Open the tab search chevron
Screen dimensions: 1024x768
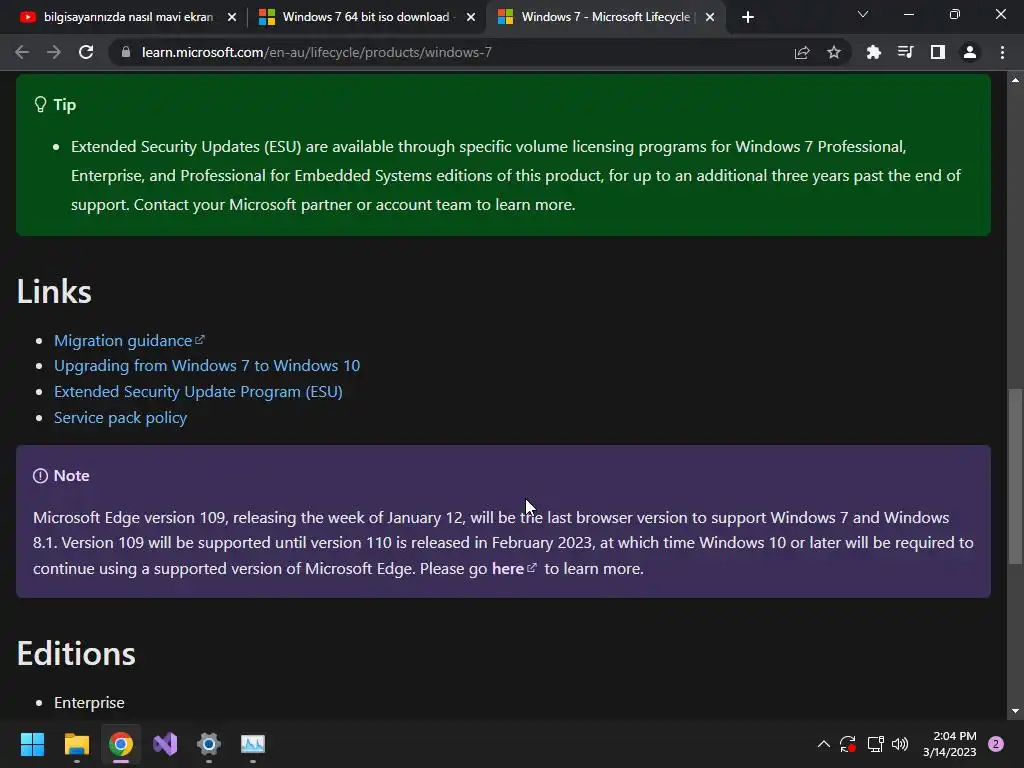(x=863, y=14)
